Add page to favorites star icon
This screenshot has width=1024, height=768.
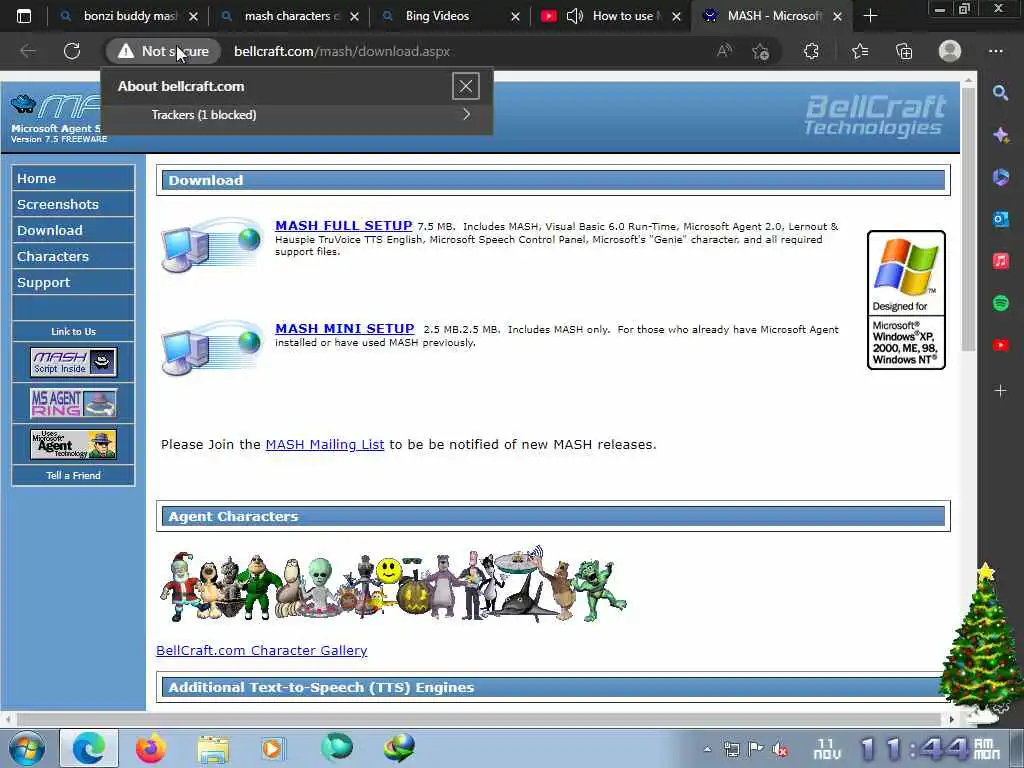pyautogui.click(x=760, y=51)
